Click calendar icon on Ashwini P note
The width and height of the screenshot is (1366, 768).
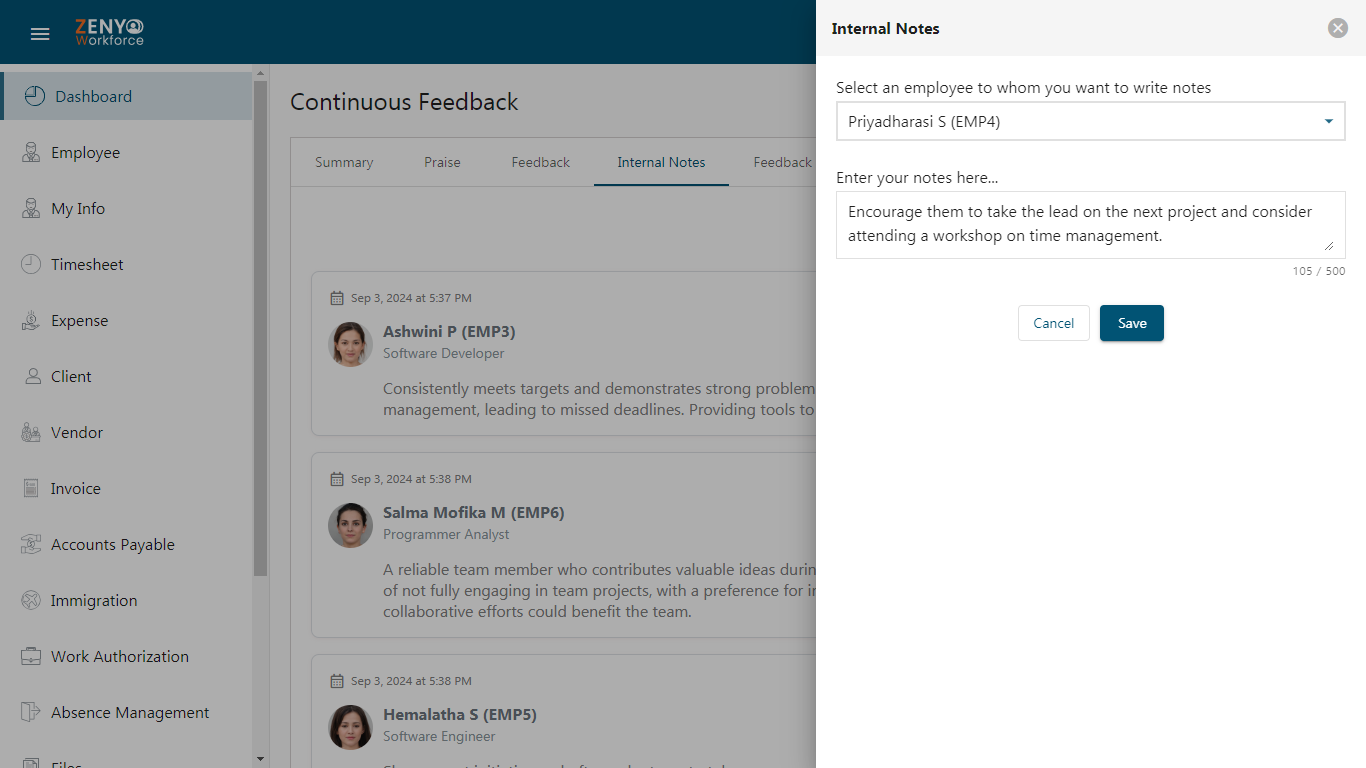tap(337, 298)
